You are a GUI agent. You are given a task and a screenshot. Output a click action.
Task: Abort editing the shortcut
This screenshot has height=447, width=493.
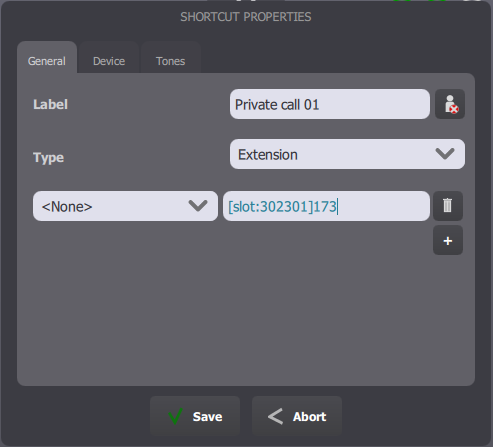[x=297, y=416]
